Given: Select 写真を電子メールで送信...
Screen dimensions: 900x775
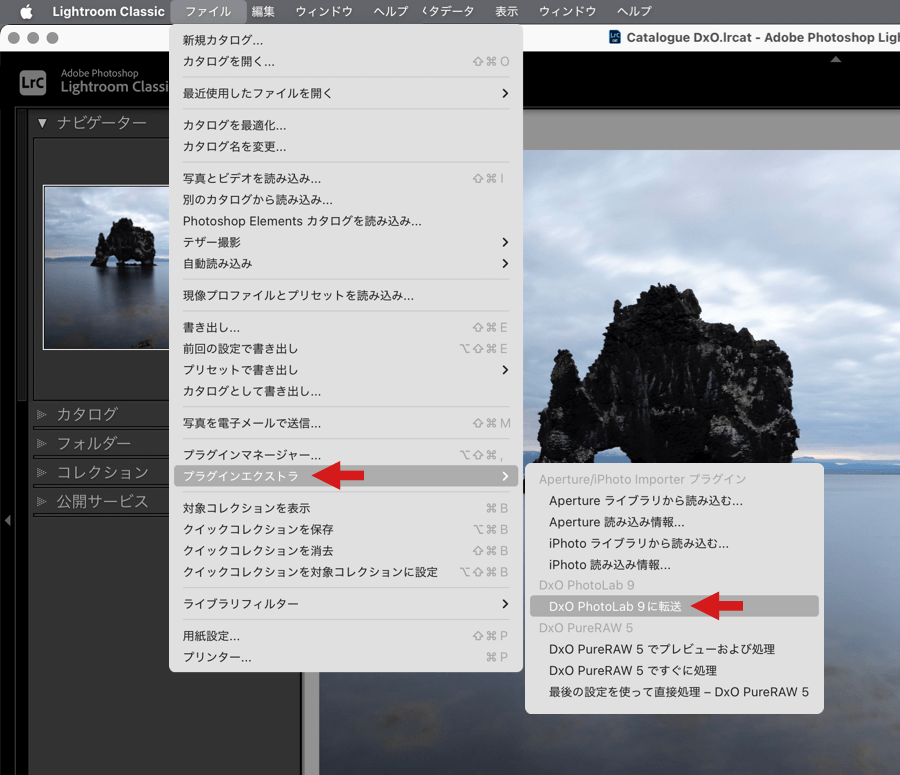Looking at the screenshot, I should (x=346, y=423).
